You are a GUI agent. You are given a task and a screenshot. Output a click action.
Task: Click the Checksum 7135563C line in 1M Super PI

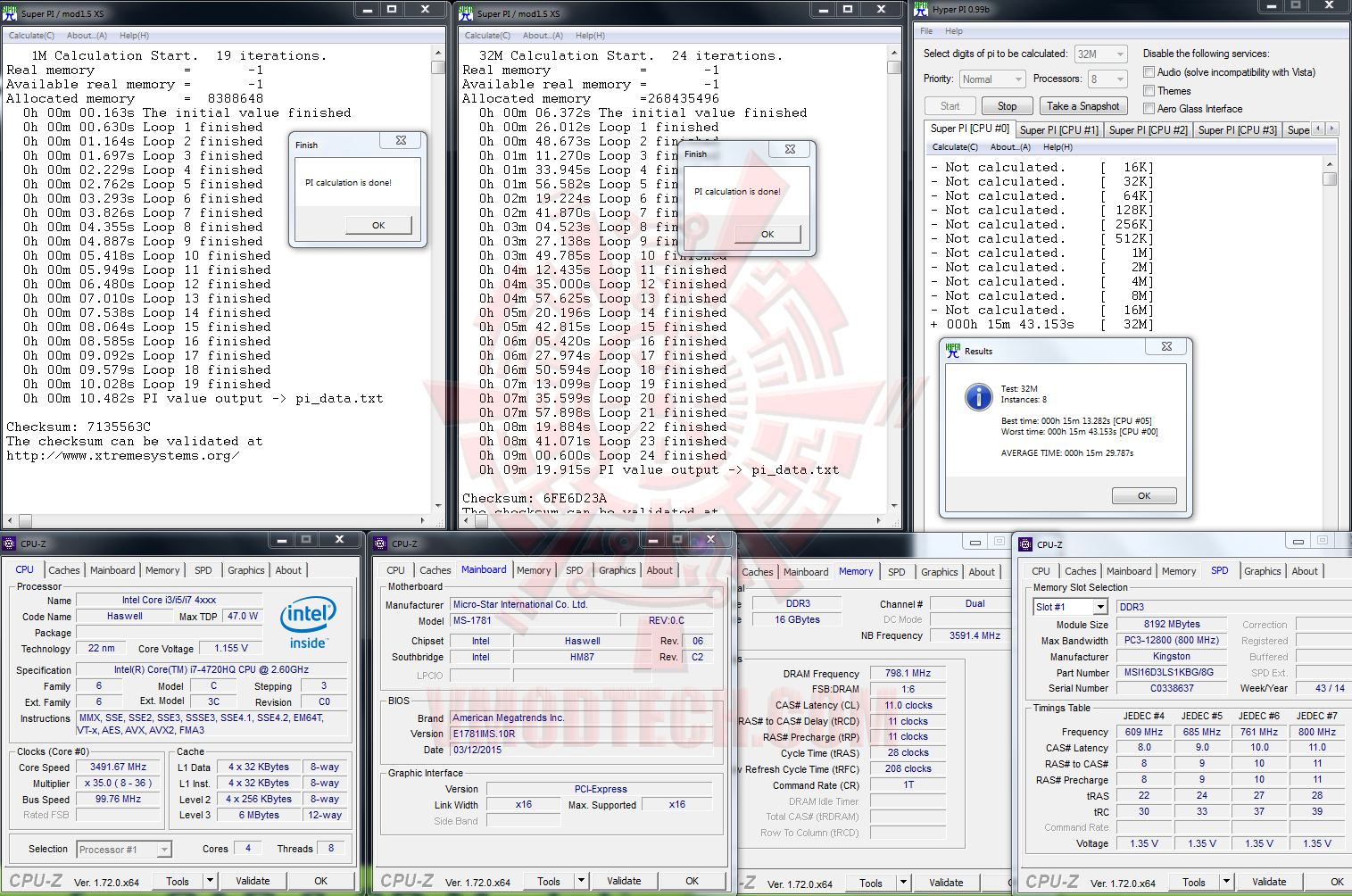79,427
